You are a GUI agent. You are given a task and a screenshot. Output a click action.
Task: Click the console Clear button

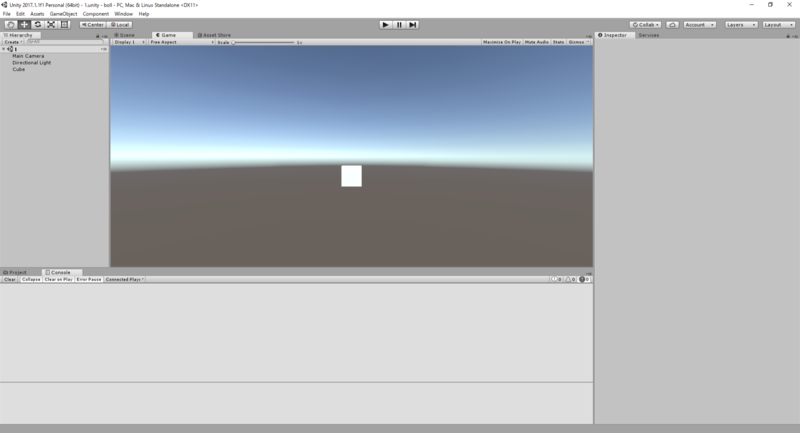(x=10, y=279)
